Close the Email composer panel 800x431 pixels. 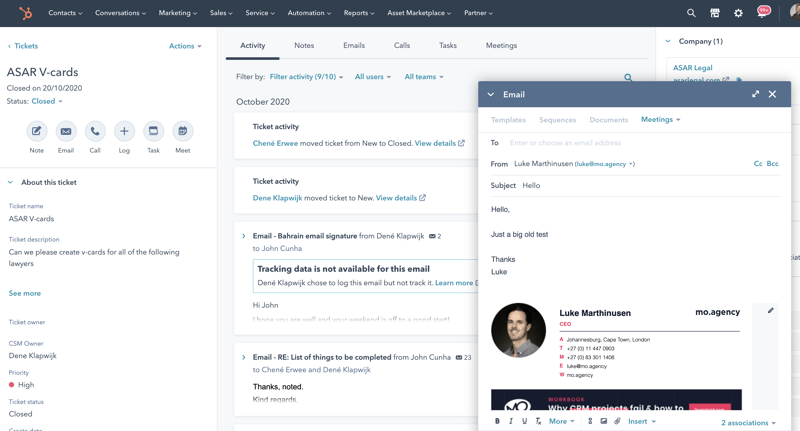click(772, 94)
